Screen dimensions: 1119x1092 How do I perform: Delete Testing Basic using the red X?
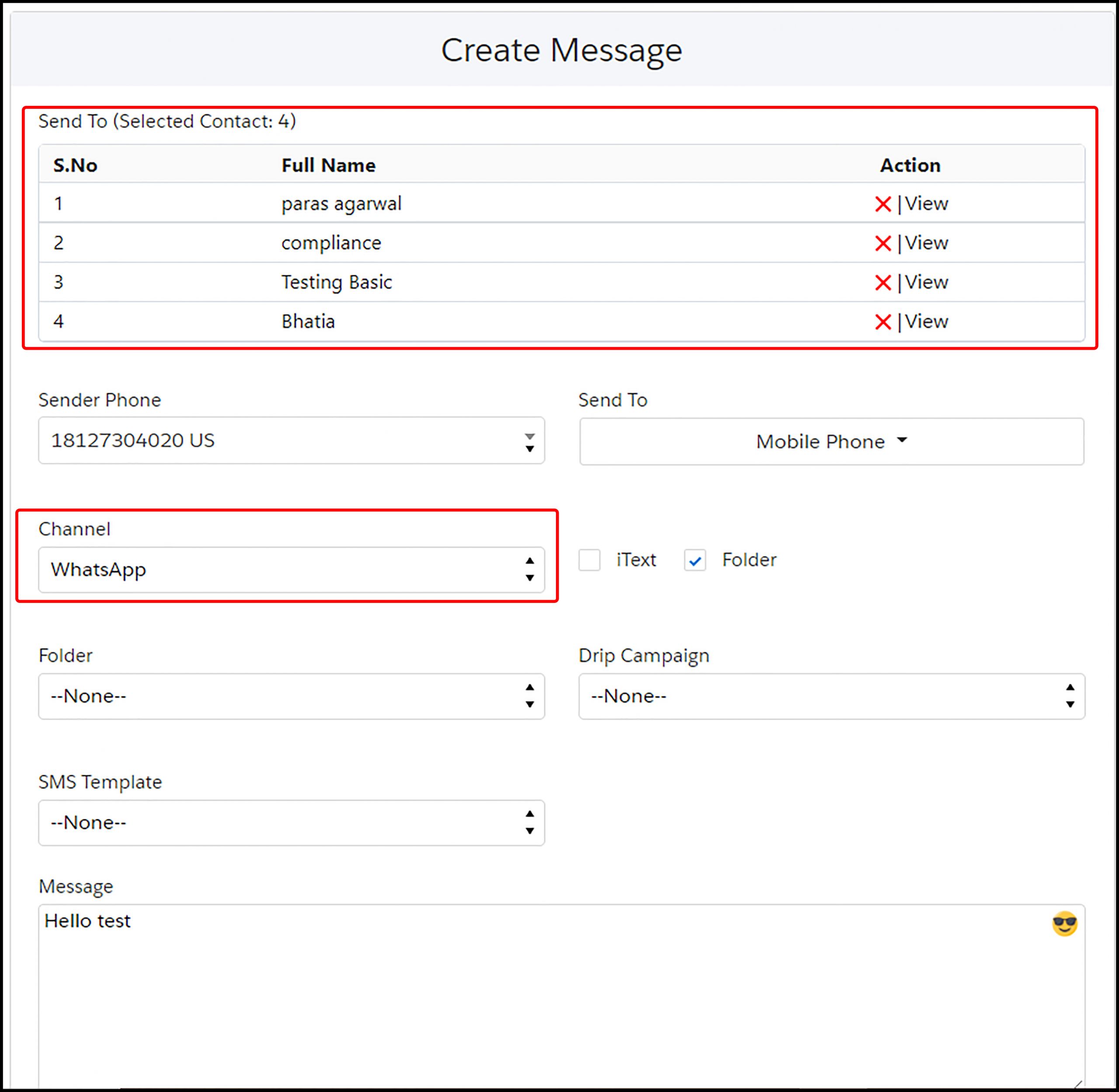tap(883, 283)
